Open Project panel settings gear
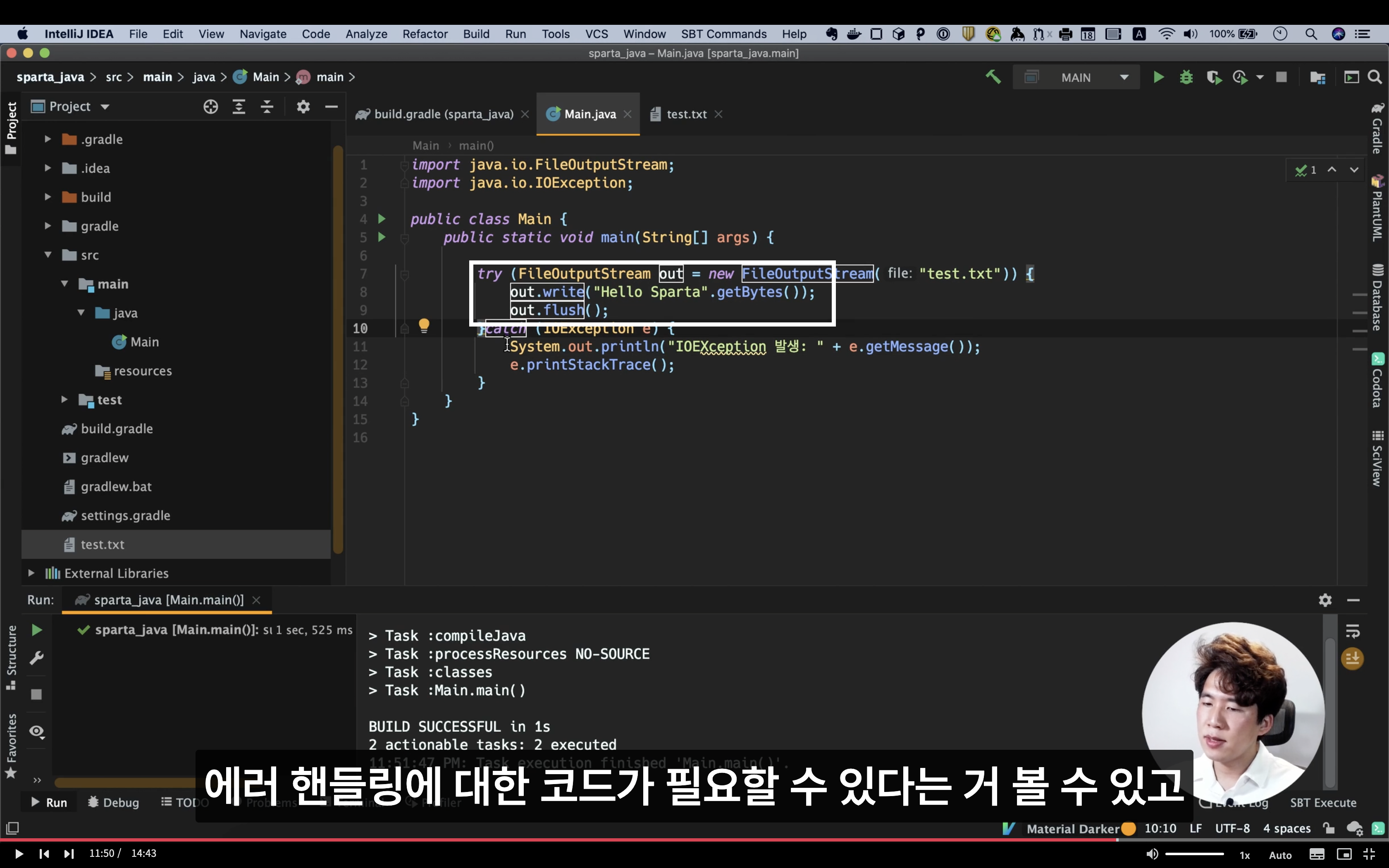This screenshot has height=868, width=1389. (303, 107)
